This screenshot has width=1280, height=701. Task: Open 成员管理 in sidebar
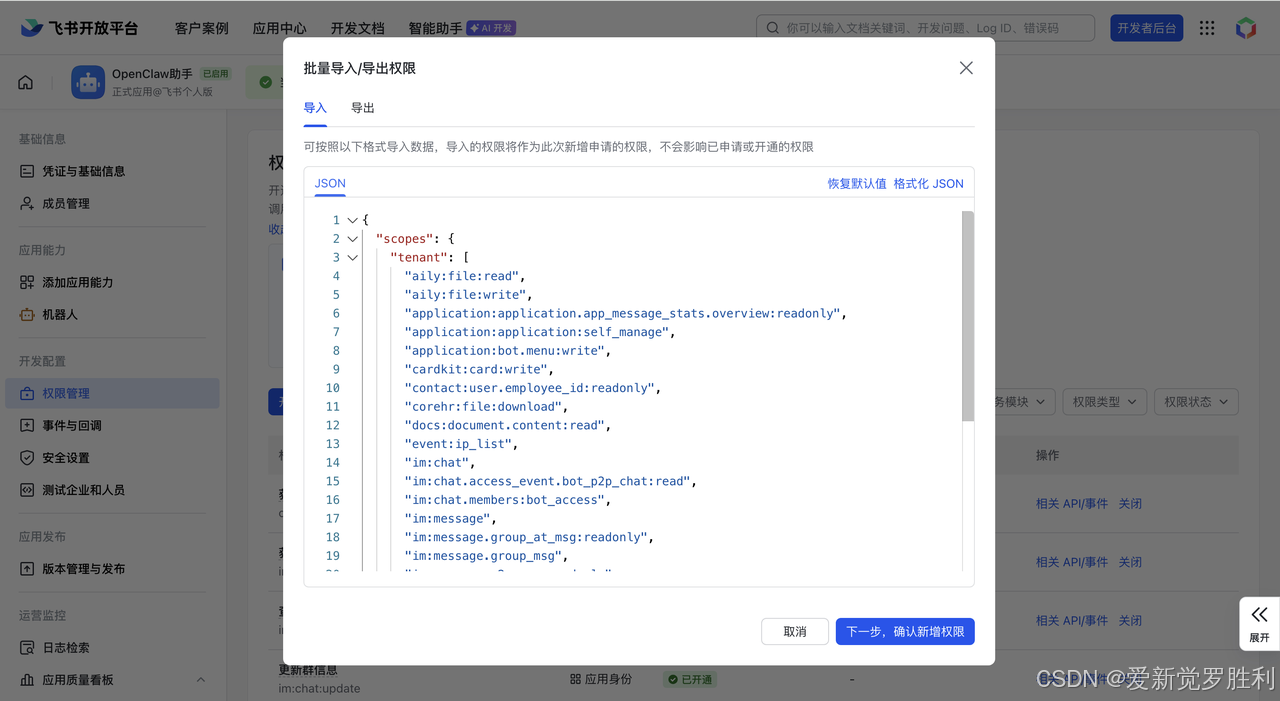66,203
